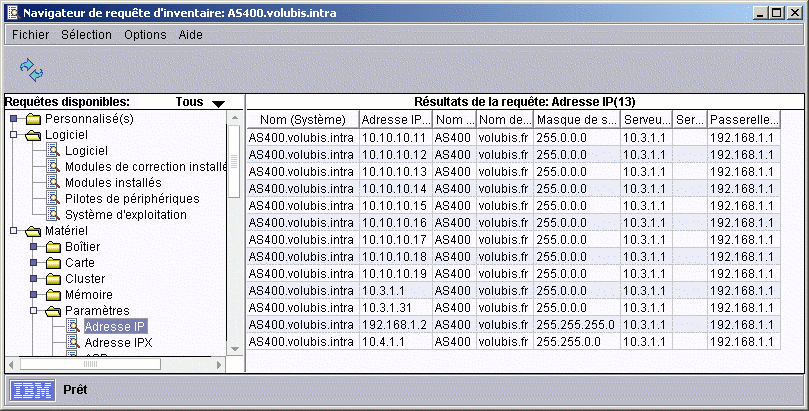Click the Modules de correction installés query icon
Viewport: 809px width, 411px height.
(x=53, y=167)
